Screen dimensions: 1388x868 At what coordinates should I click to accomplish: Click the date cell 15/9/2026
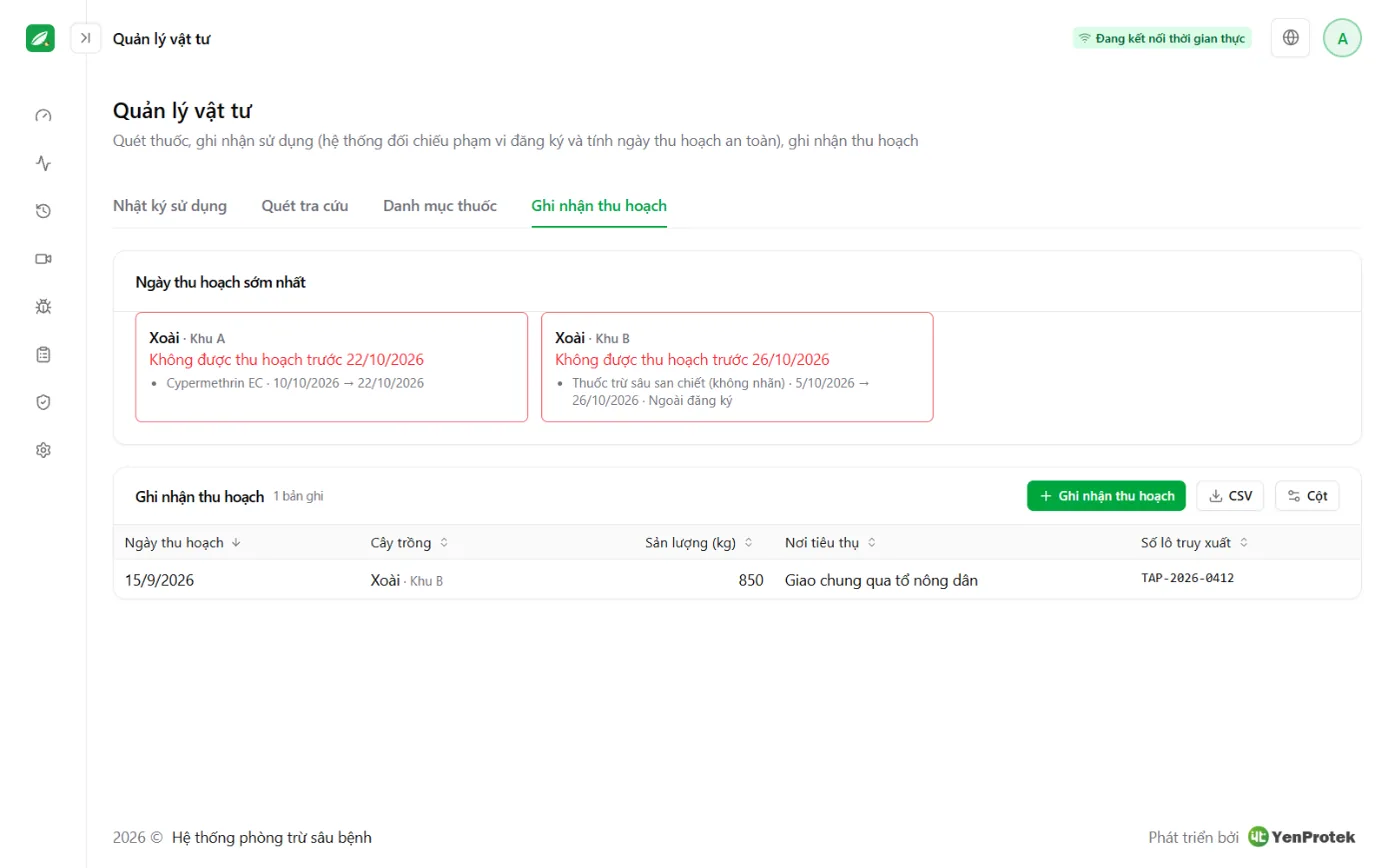(x=159, y=580)
